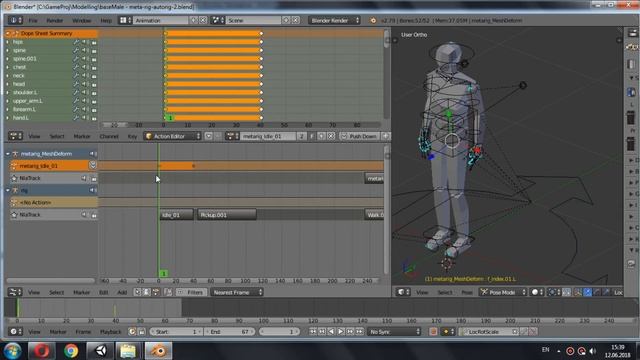640x360 pixels.
Task: Open the Help menu
Action: click(106, 20)
